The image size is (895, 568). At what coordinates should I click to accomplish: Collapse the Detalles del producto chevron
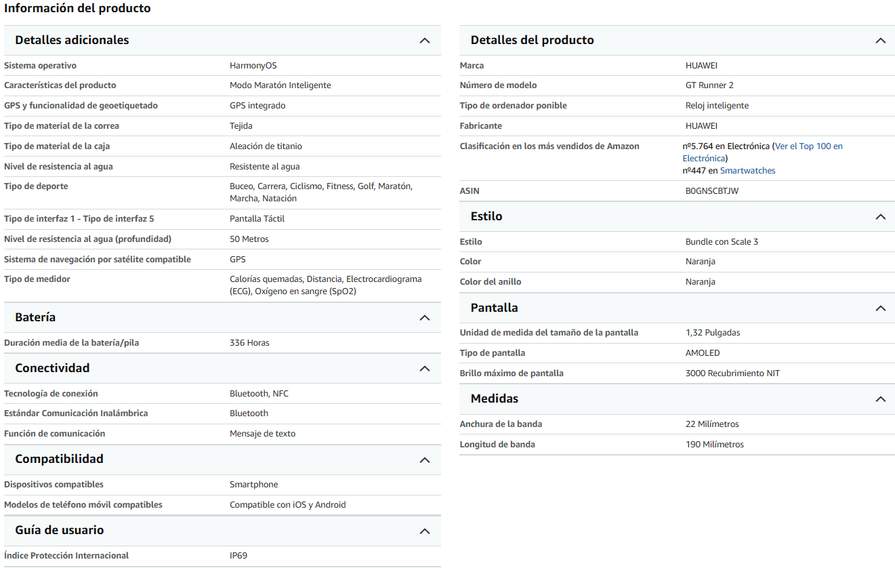(x=880, y=41)
